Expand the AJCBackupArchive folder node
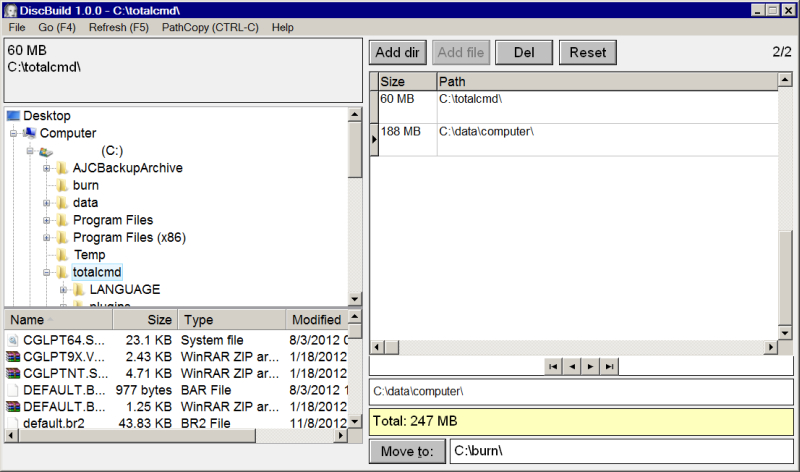Image resolution: width=800 pixels, height=472 pixels. 46,168
